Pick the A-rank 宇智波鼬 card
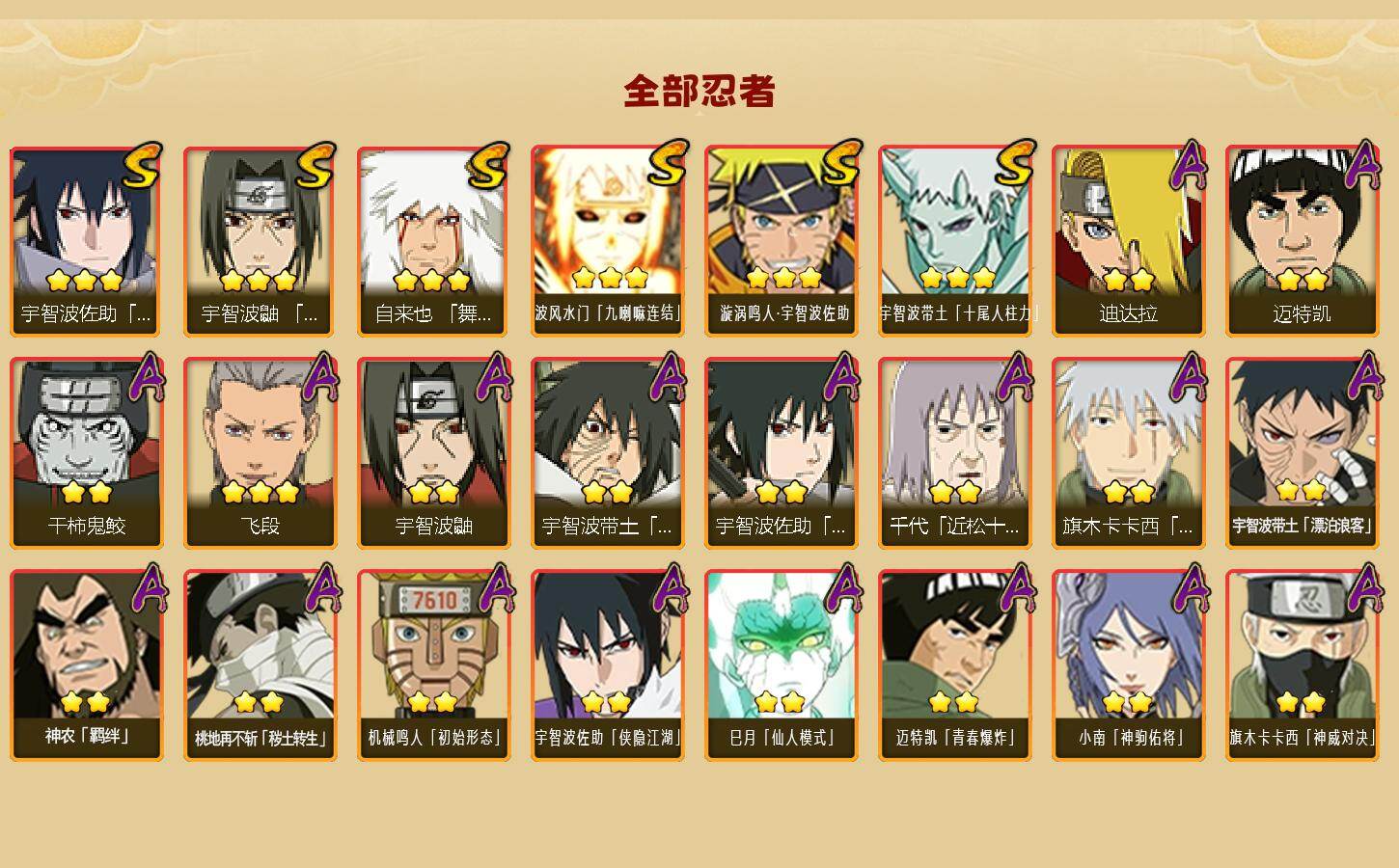 [x=433, y=453]
